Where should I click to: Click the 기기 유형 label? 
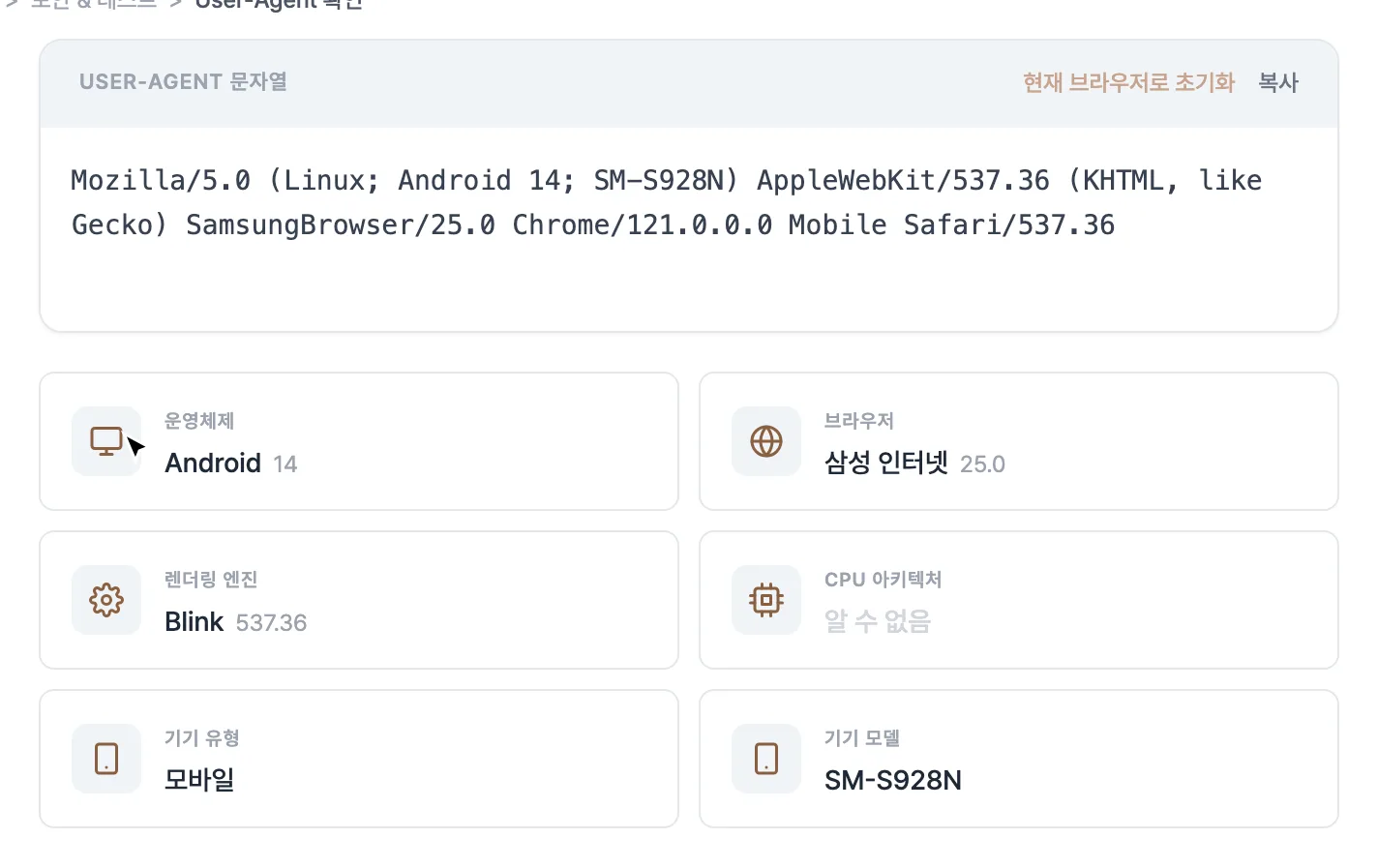(202, 738)
